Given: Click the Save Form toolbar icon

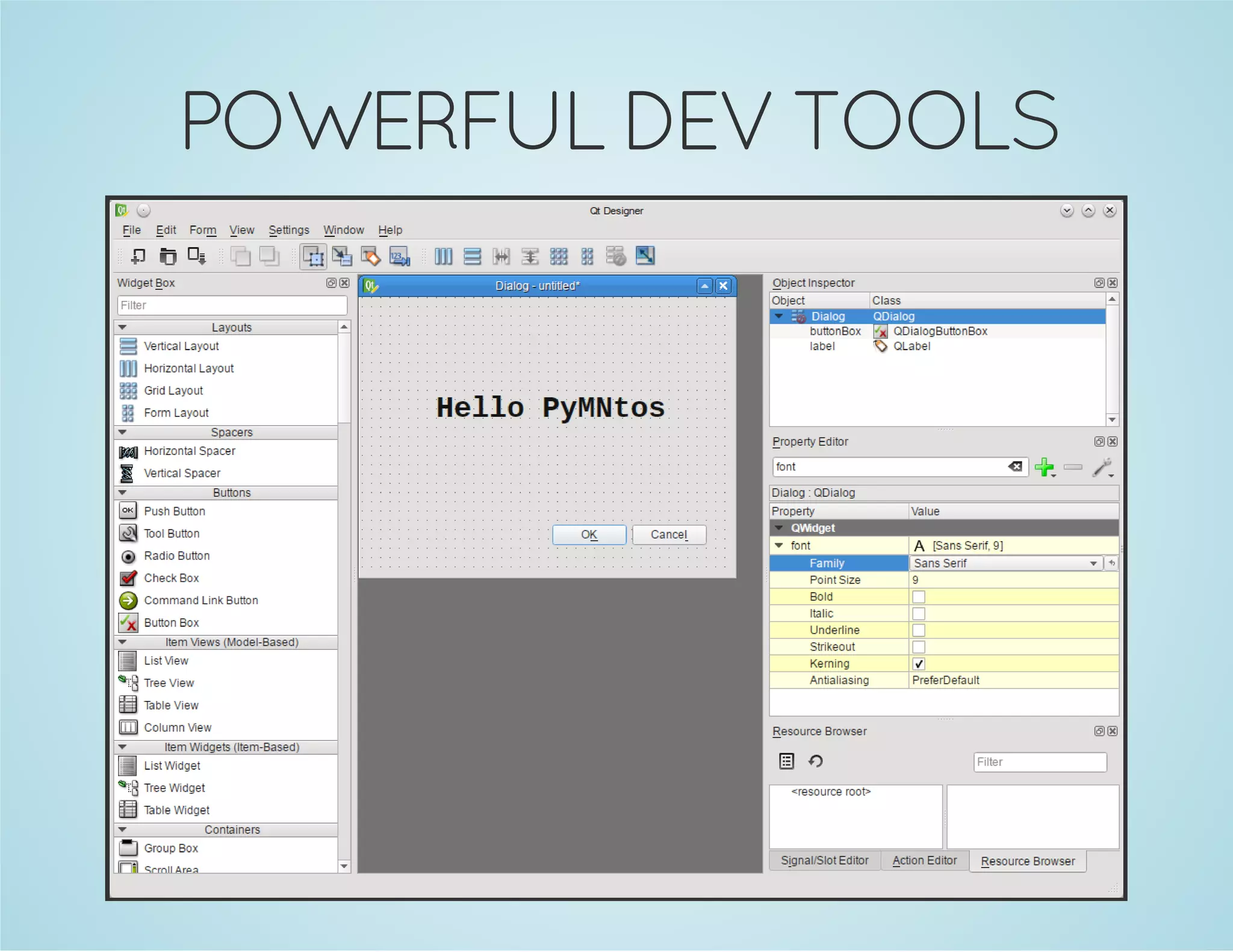Looking at the screenshot, I should click(x=196, y=256).
